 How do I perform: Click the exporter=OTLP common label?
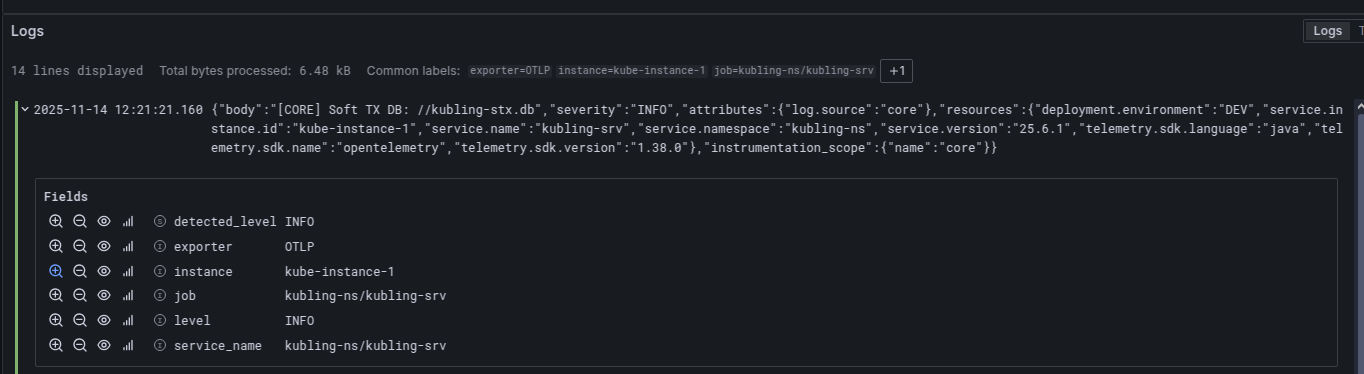pos(510,71)
